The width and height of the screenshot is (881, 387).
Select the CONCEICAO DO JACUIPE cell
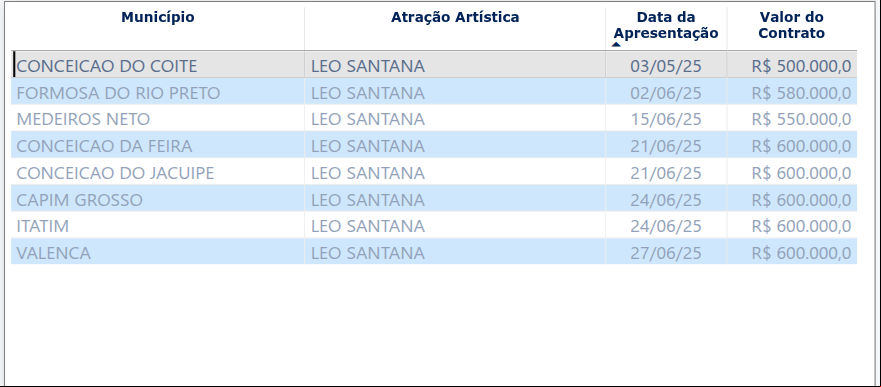[158, 172]
